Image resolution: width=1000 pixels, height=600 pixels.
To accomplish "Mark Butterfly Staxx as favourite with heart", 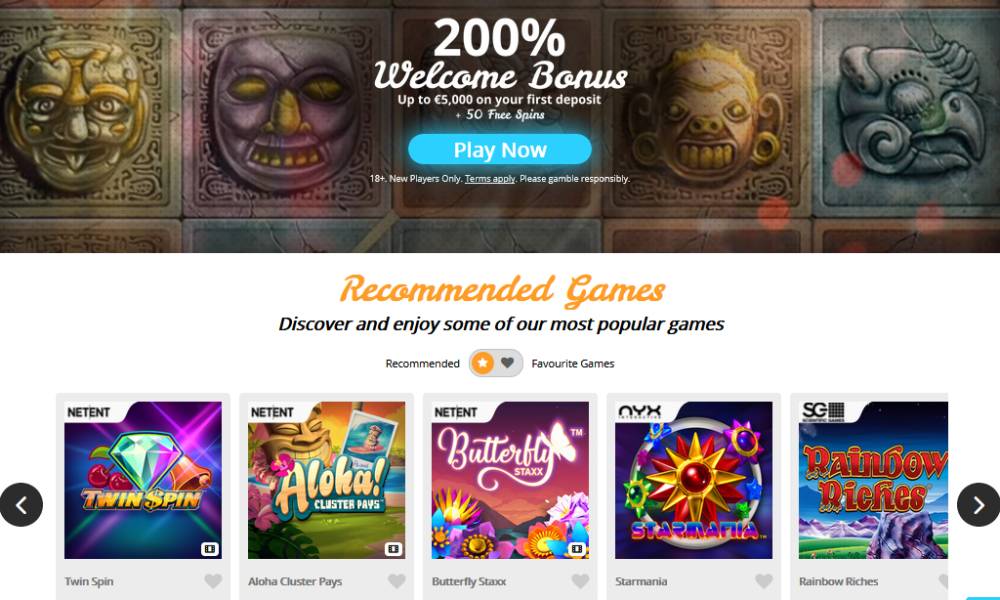I will click(580, 581).
